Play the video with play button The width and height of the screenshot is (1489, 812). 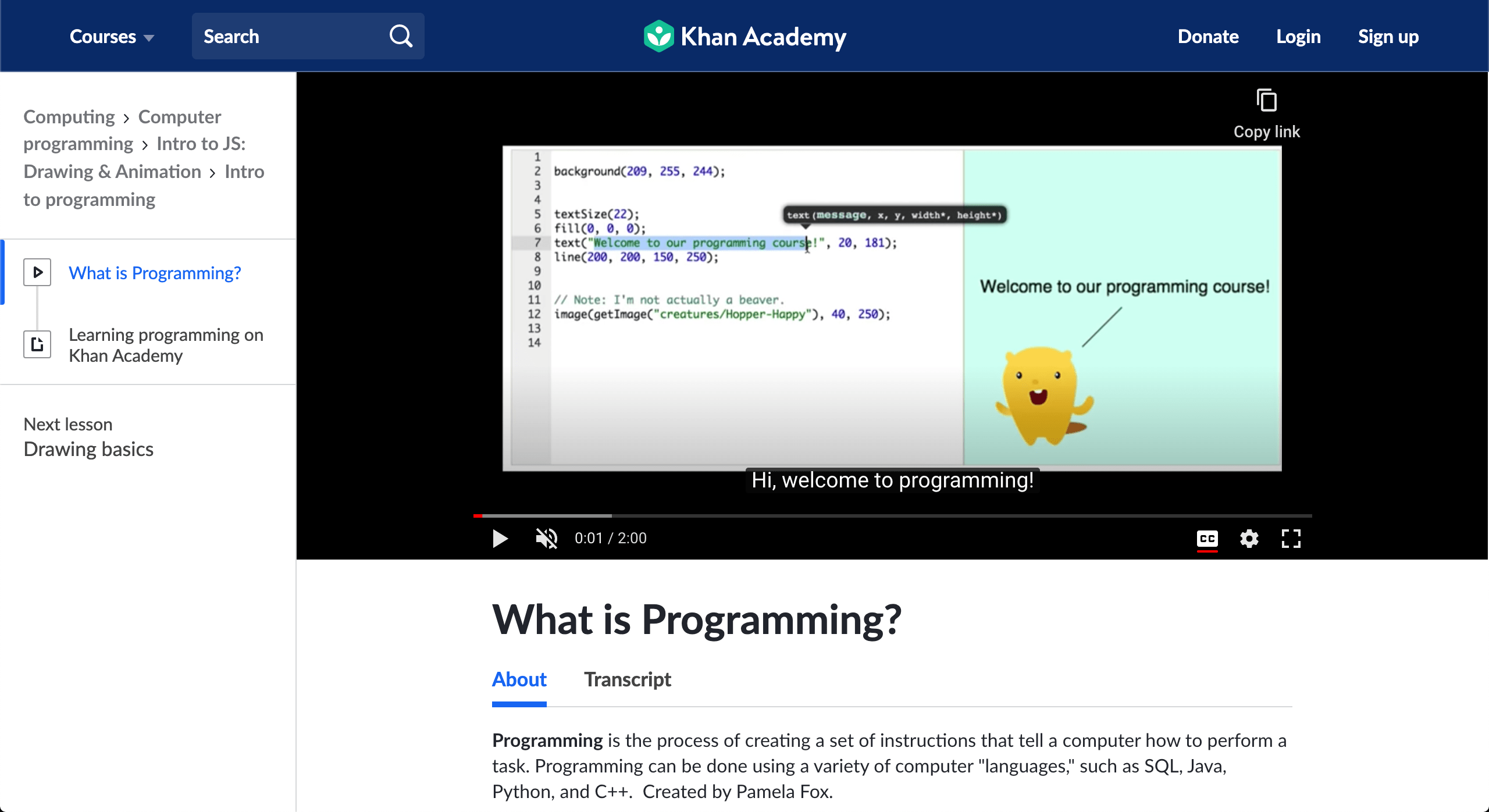500,539
